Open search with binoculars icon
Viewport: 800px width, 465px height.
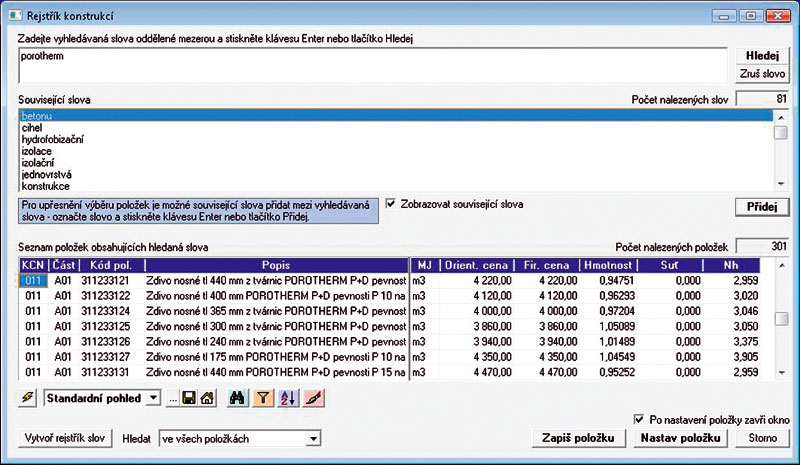(237, 398)
